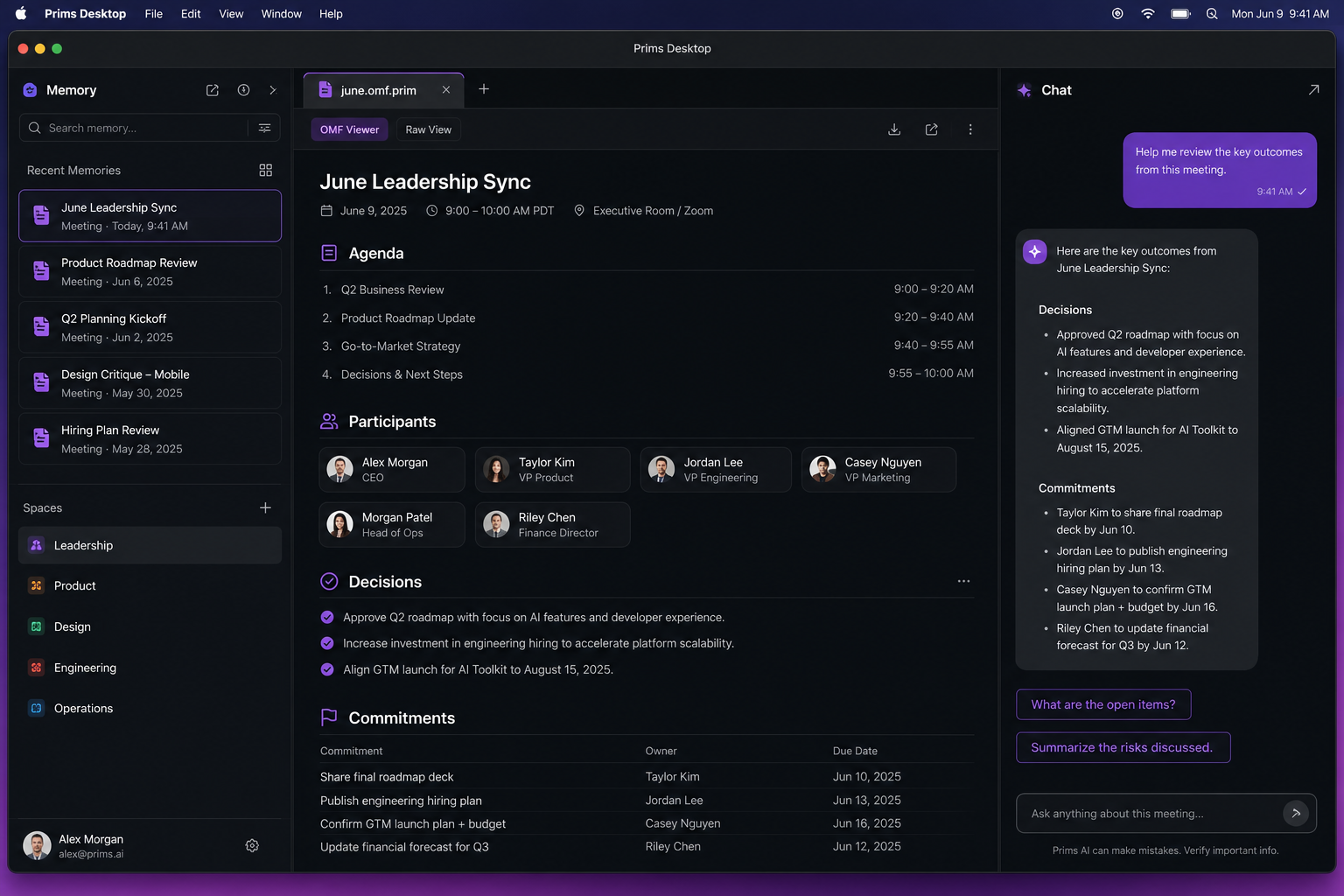The height and width of the screenshot is (896, 1344).
Task: Download the meeting document
Action: pyautogui.click(x=894, y=129)
